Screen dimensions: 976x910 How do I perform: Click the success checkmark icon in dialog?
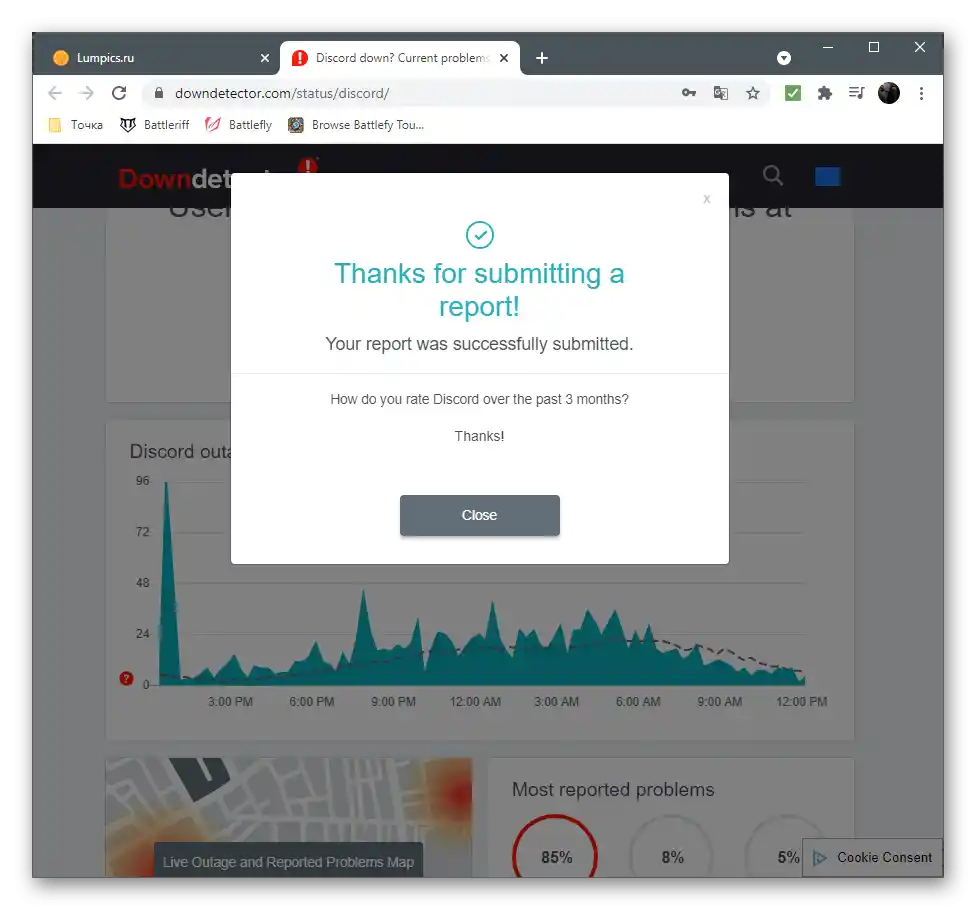click(479, 235)
